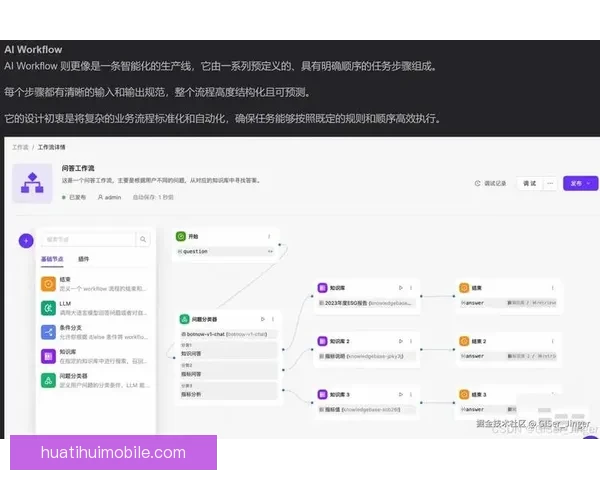Click the green 开始 node icon
Image resolution: width=600 pixels, height=480 pixels.
[181, 237]
